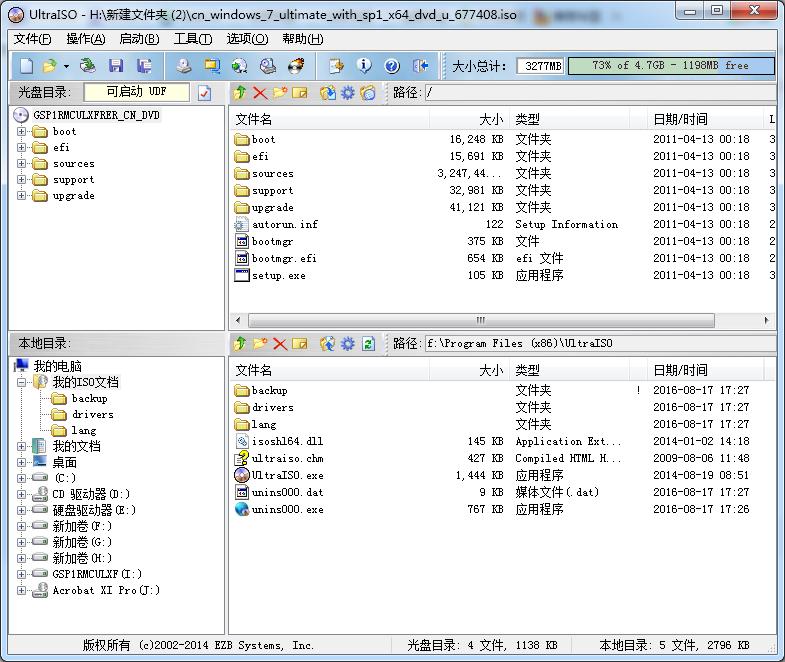The width and height of the screenshot is (785, 662).
Task: Click the exit door icon
Action: [420, 66]
